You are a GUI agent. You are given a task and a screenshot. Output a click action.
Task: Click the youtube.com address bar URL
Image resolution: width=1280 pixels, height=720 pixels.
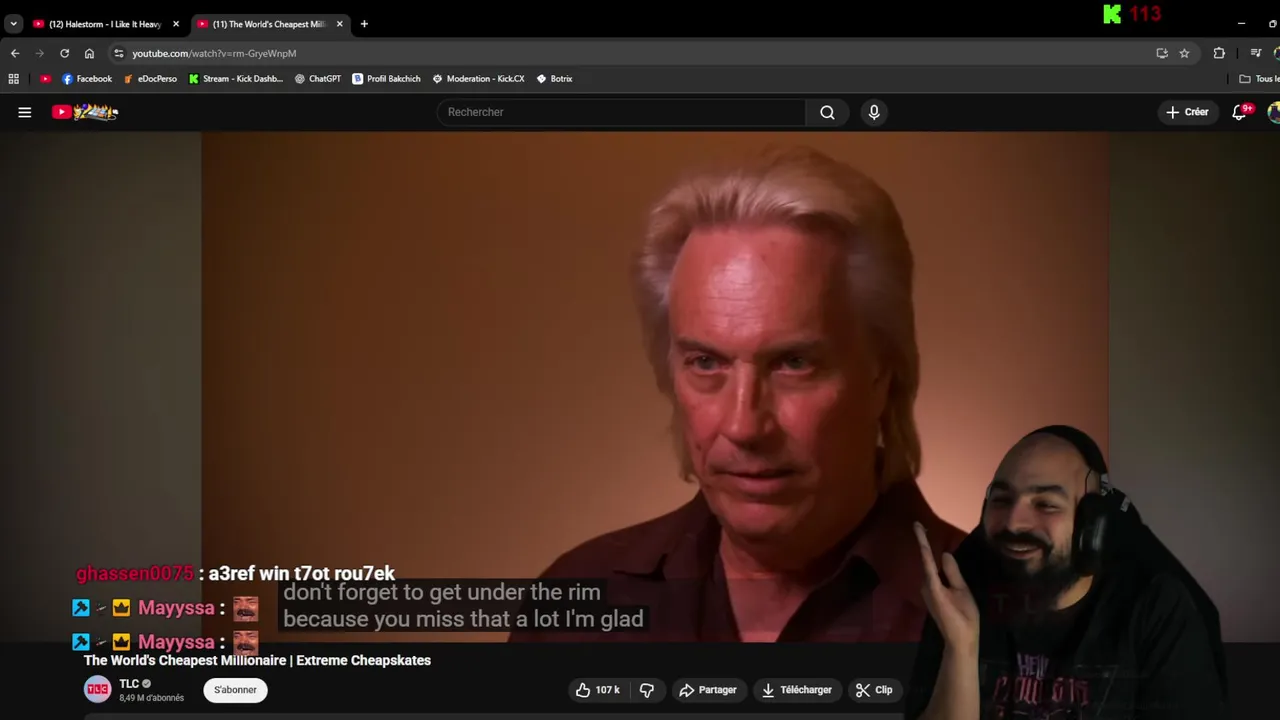214,53
